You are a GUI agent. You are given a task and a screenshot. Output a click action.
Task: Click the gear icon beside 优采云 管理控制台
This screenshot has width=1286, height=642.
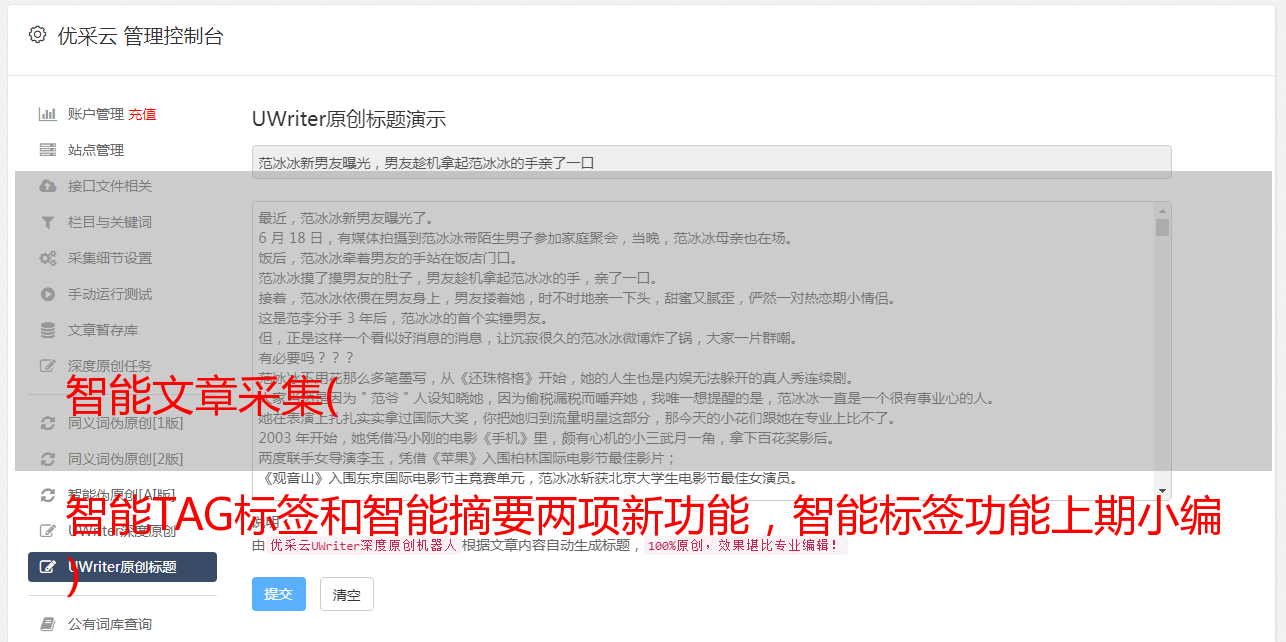37,35
